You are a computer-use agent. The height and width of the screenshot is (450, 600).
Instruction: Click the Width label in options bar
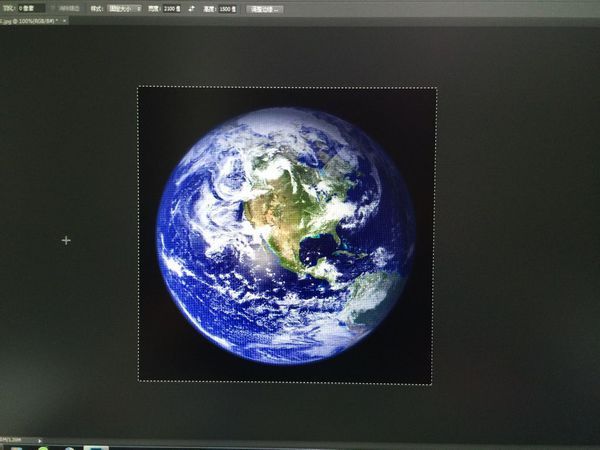tap(153, 8)
